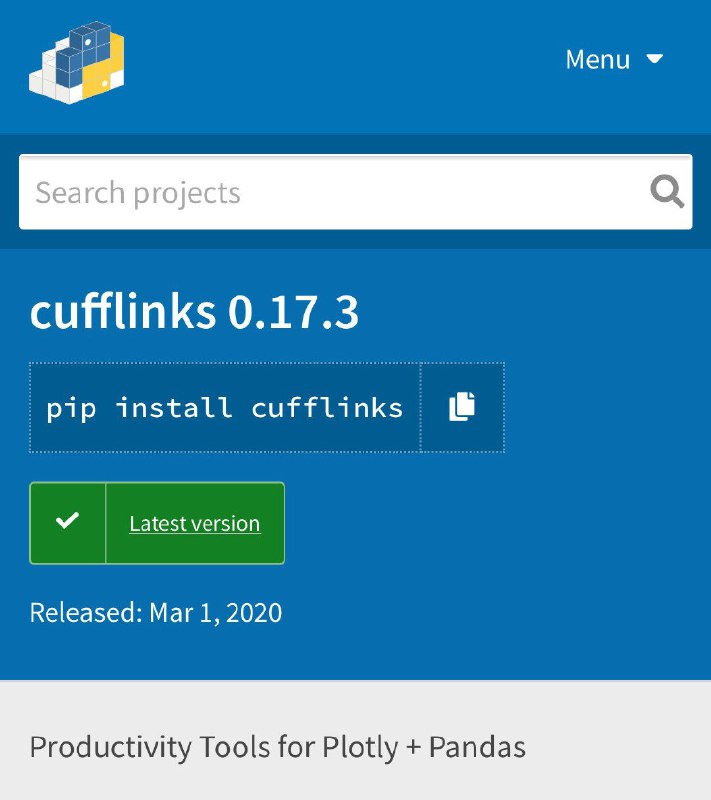
Task: Focus the Search projects field
Action: click(356, 192)
